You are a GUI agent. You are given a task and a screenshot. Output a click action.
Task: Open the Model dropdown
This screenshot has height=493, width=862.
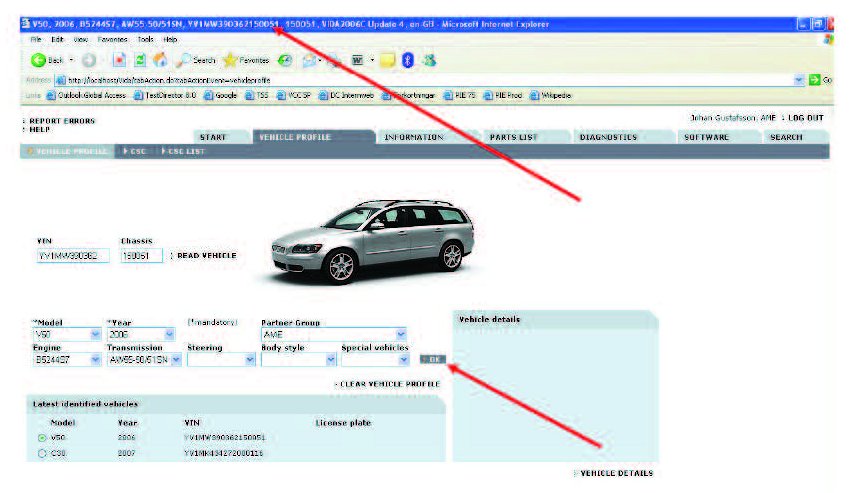96,335
